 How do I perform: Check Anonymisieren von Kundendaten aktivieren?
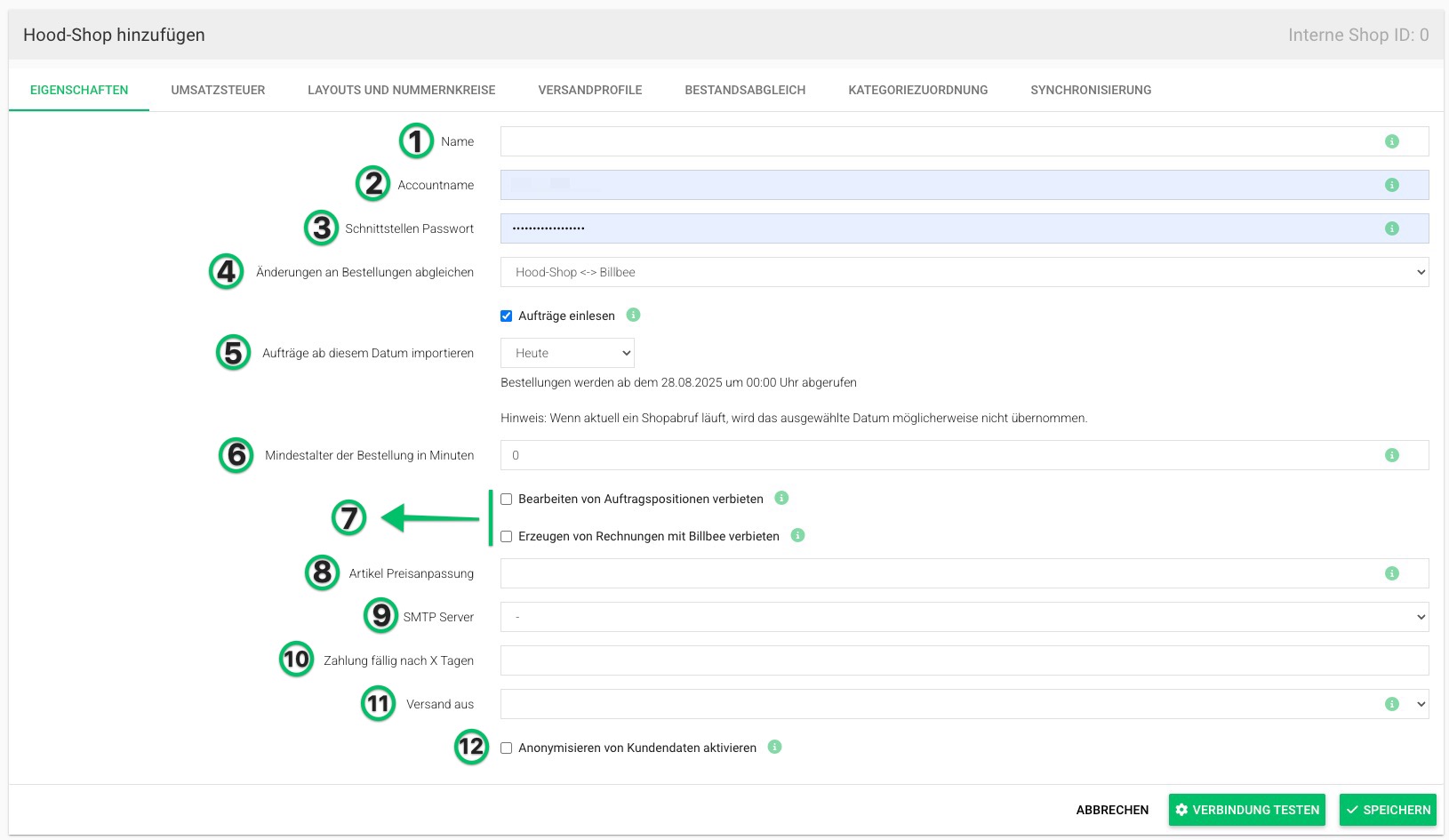pos(506,748)
